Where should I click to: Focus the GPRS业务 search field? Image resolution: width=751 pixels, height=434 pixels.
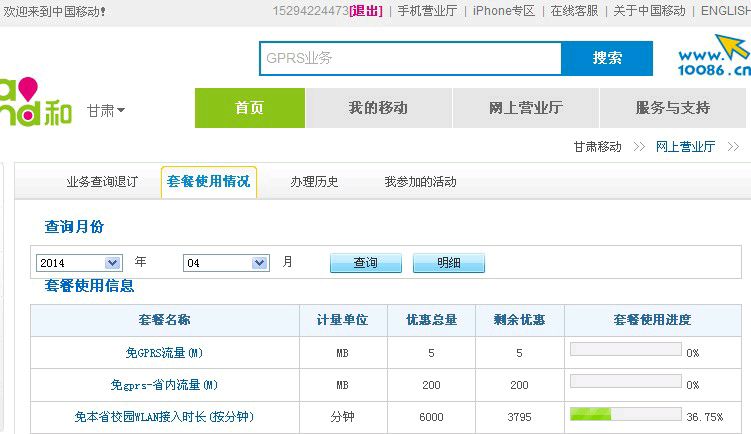point(410,58)
